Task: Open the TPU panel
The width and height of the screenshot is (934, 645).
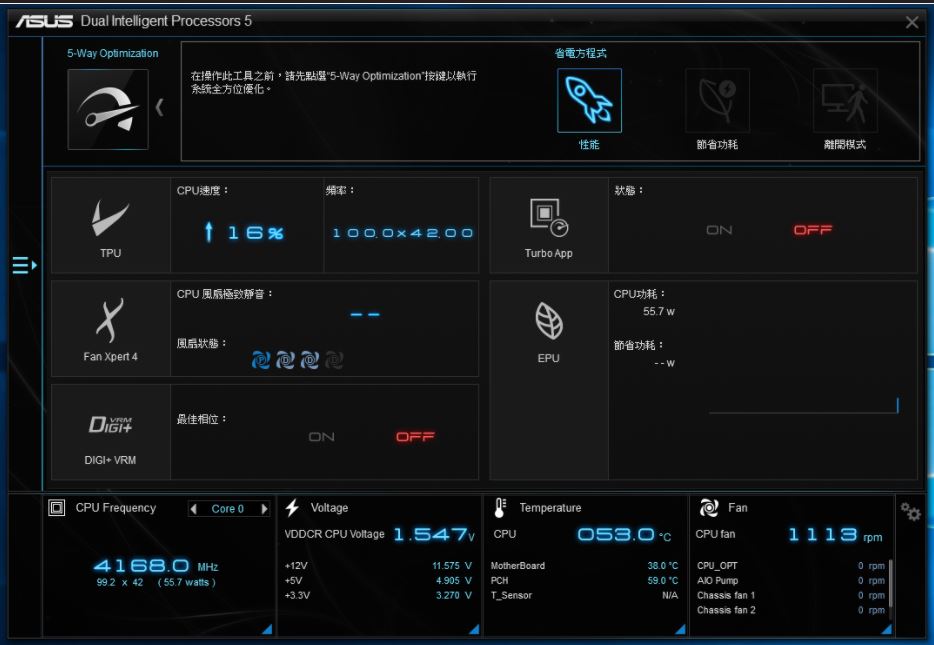Action: click(110, 225)
